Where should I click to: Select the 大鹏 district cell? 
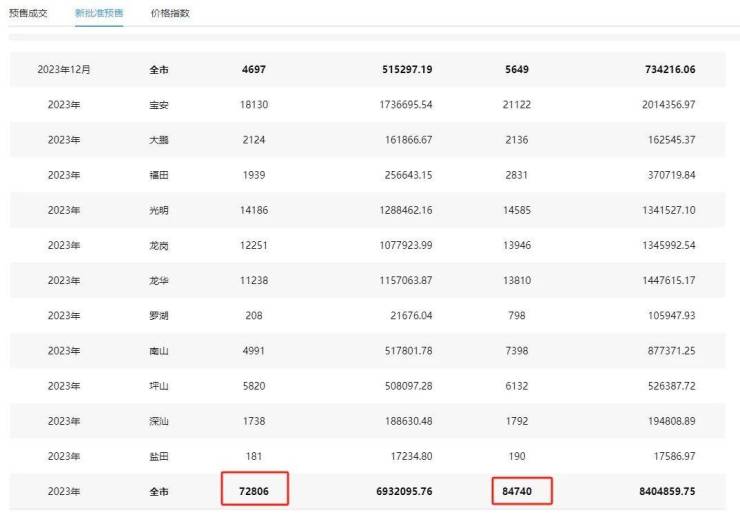click(x=159, y=140)
